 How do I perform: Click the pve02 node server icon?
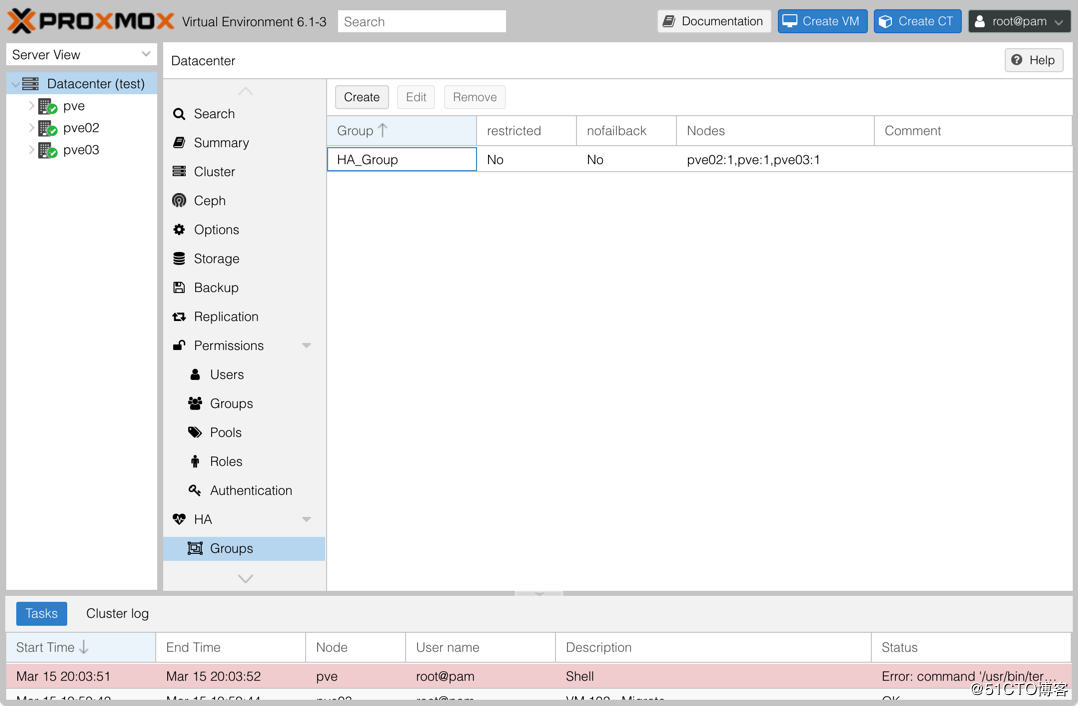click(x=47, y=128)
